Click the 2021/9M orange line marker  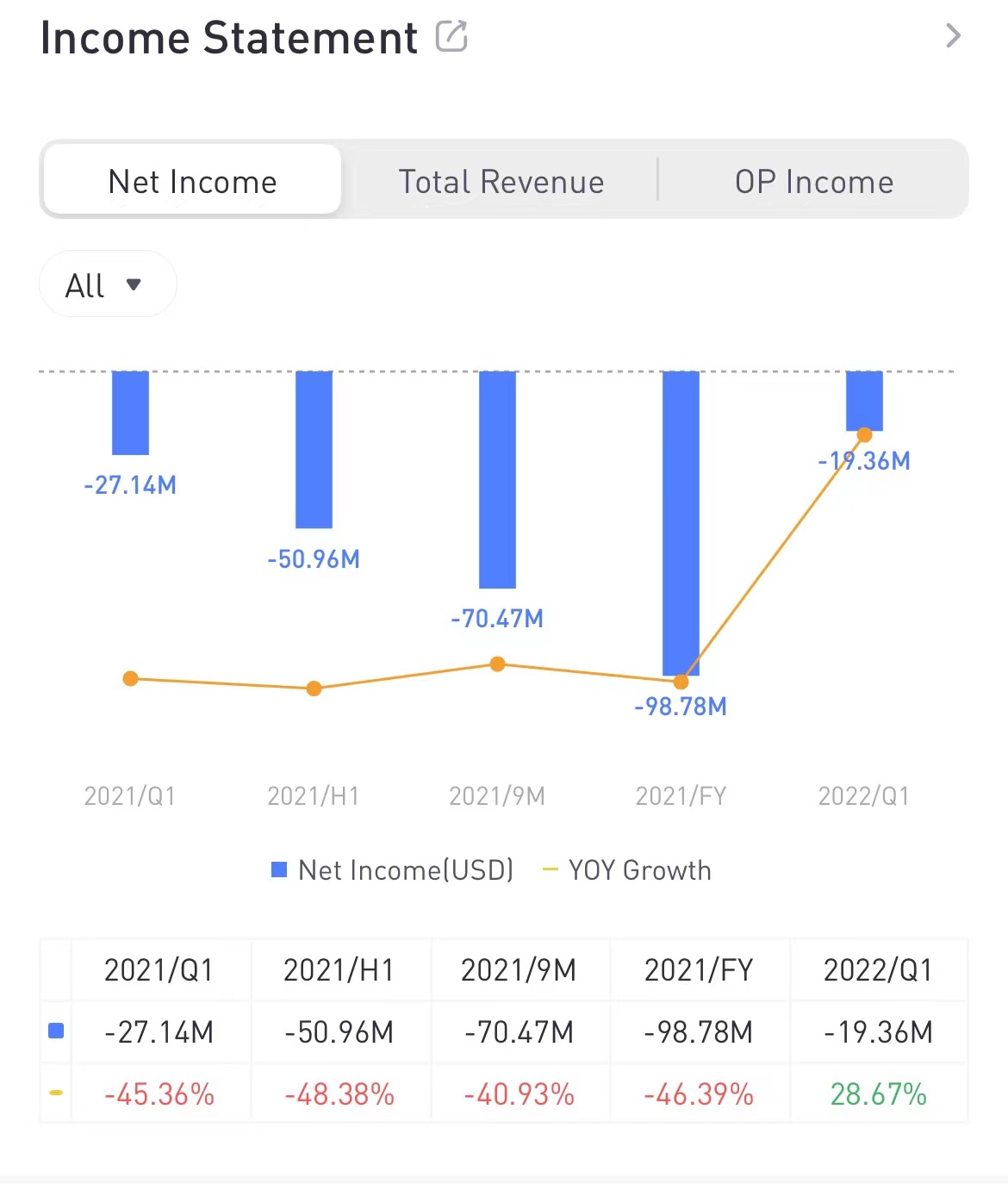coord(497,664)
